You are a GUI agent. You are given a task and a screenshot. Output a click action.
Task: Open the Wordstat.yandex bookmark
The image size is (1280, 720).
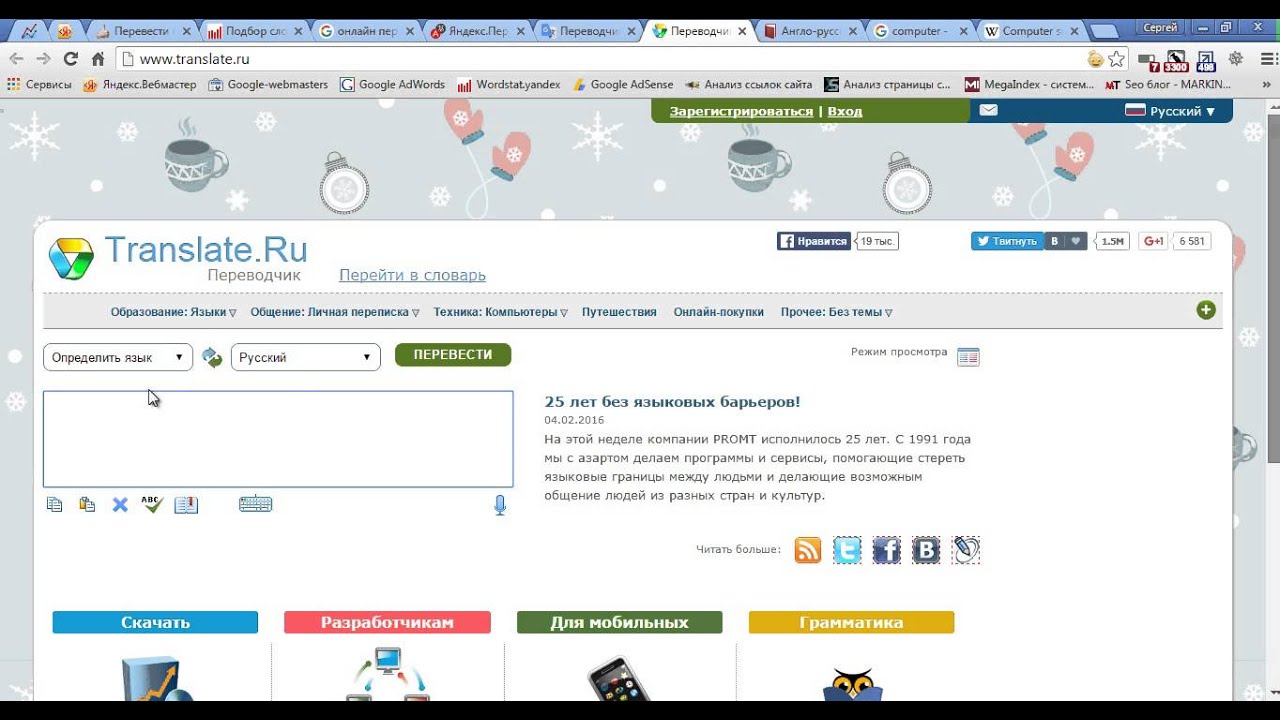tap(509, 85)
